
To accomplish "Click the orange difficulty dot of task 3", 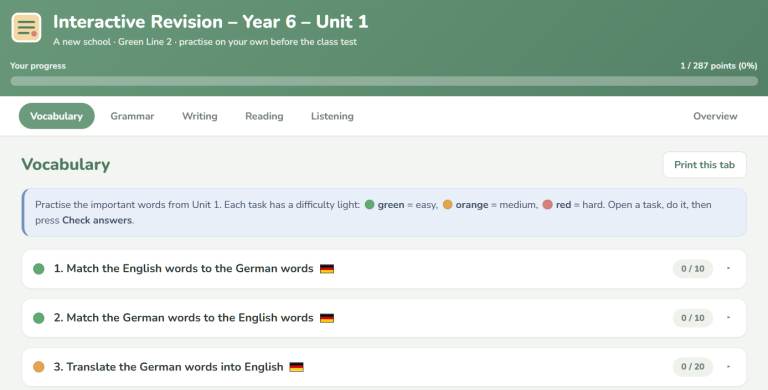I will [x=39, y=366].
